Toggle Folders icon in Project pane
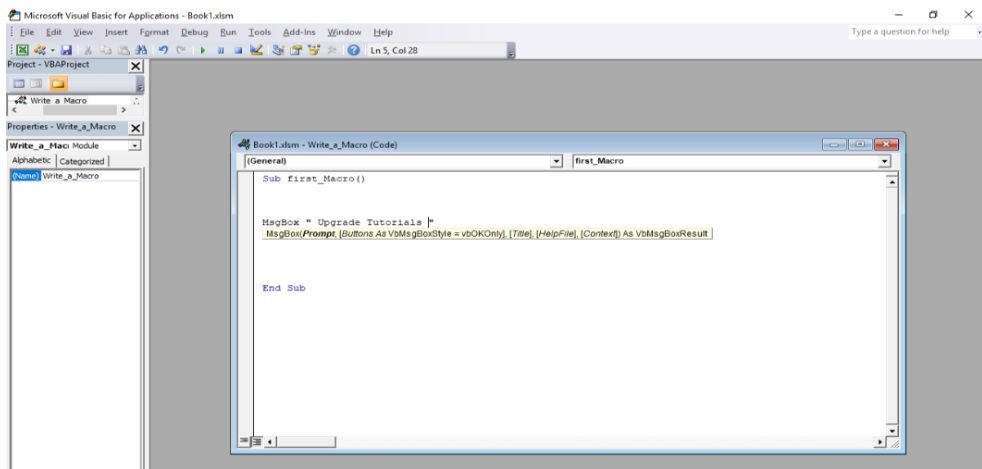The image size is (982, 469). [58, 83]
